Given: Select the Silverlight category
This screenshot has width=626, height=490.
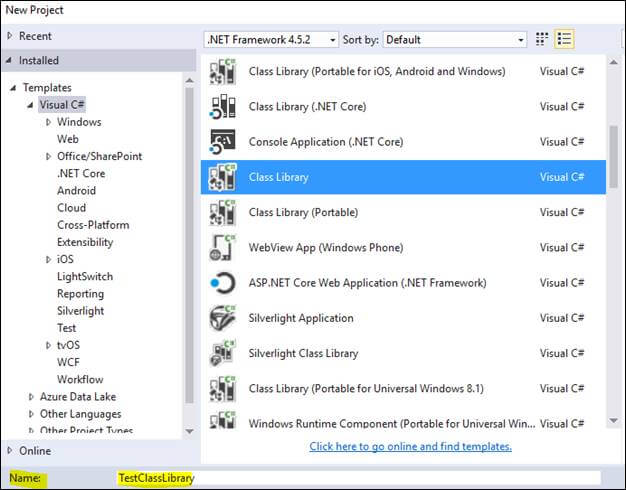Looking at the screenshot, I should tap(81, 311).
